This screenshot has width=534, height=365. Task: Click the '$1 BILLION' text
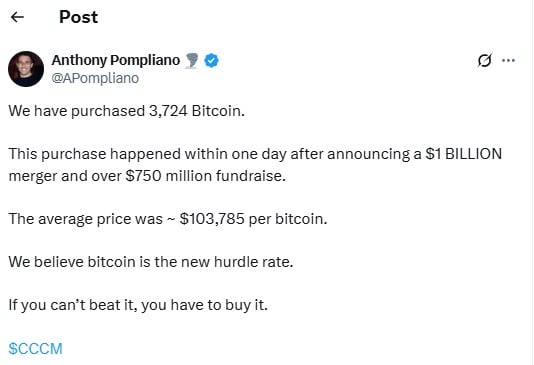click(464, 154)
